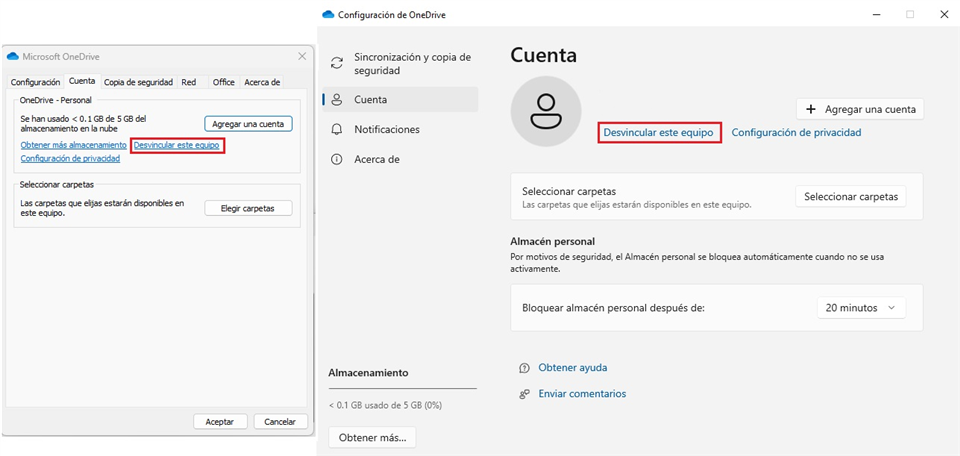
Task: Click Obtener más almacenamiento link
Action: pyautogui.click(x=74, y=146)
